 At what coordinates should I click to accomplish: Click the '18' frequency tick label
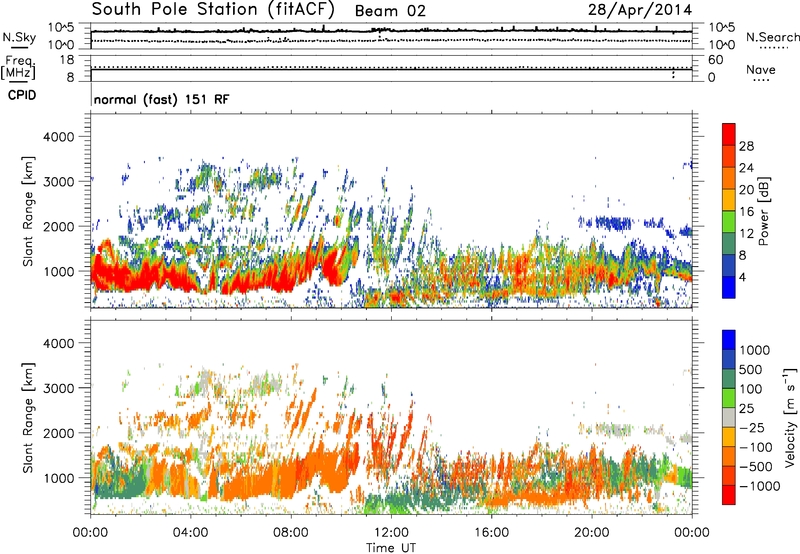click(x=67, y=60)
